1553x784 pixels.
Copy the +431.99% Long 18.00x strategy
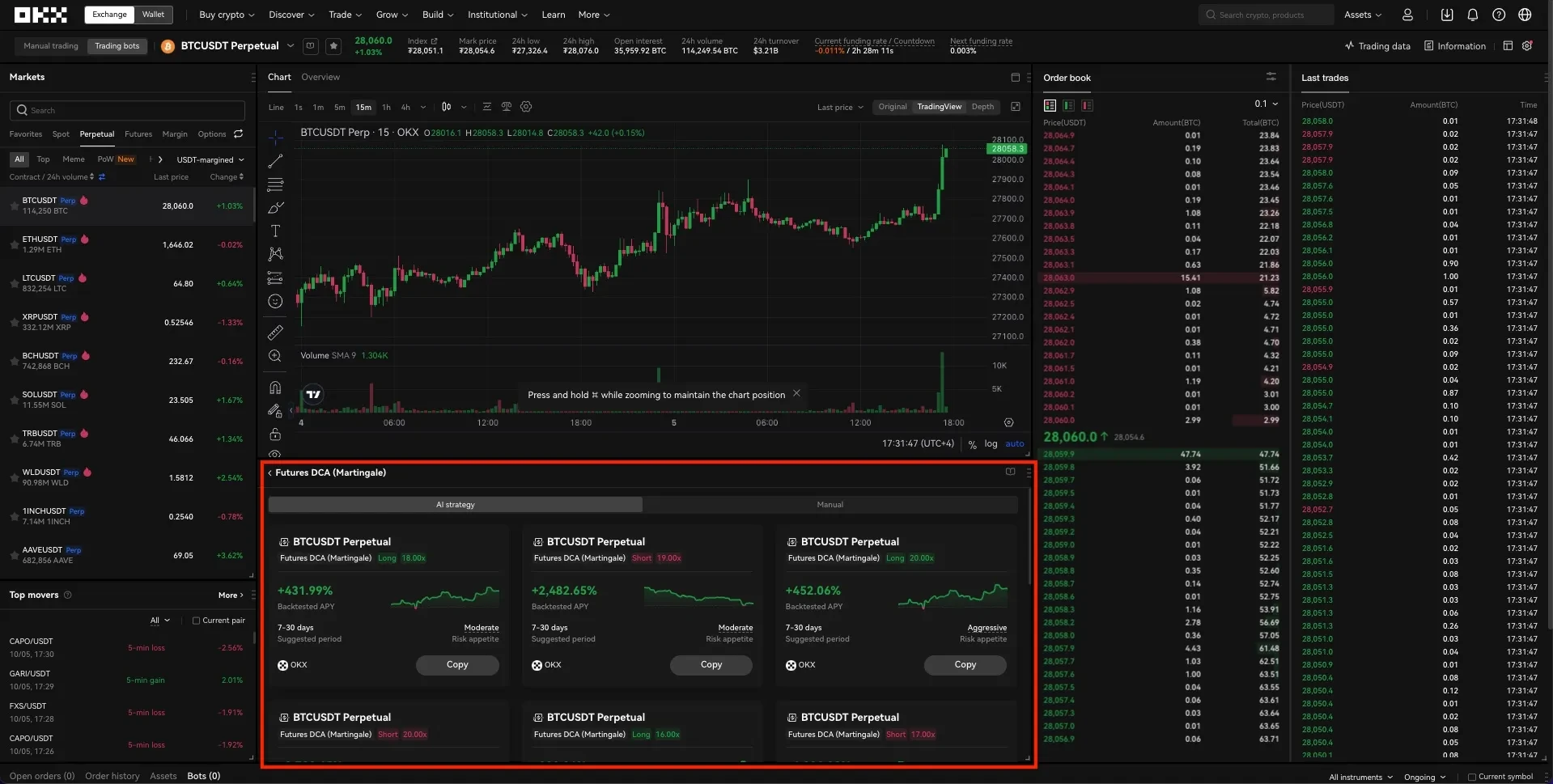pyautogui.click(x=457, y=664)
